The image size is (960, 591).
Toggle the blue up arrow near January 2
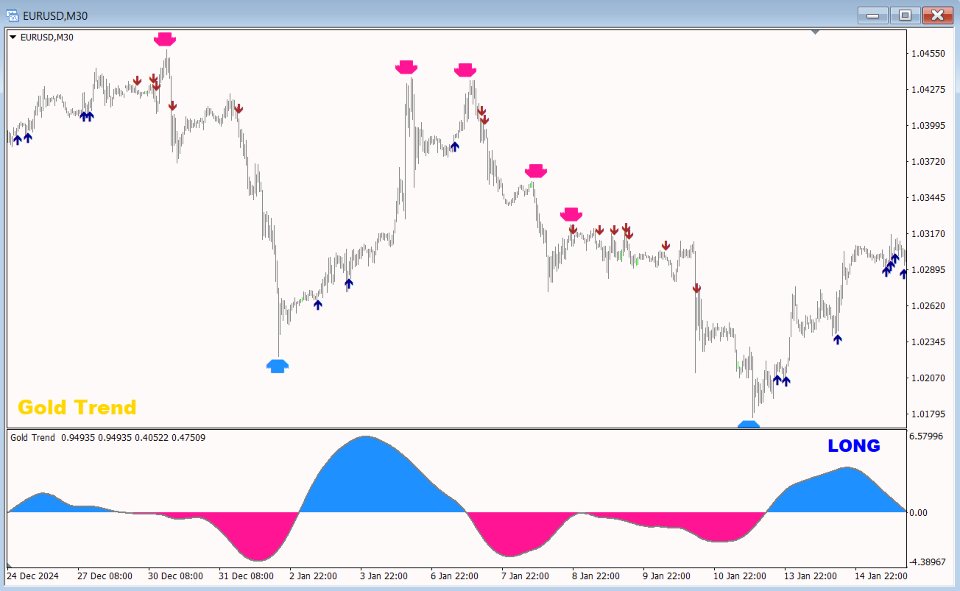320,302
